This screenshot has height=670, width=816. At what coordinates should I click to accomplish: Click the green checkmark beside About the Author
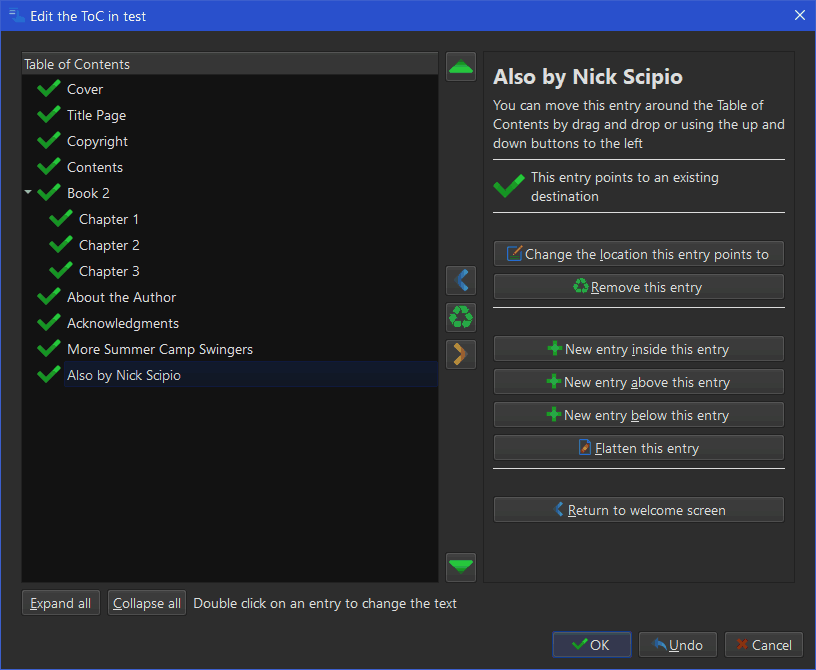pyautogui.click(x=49, y=297)
